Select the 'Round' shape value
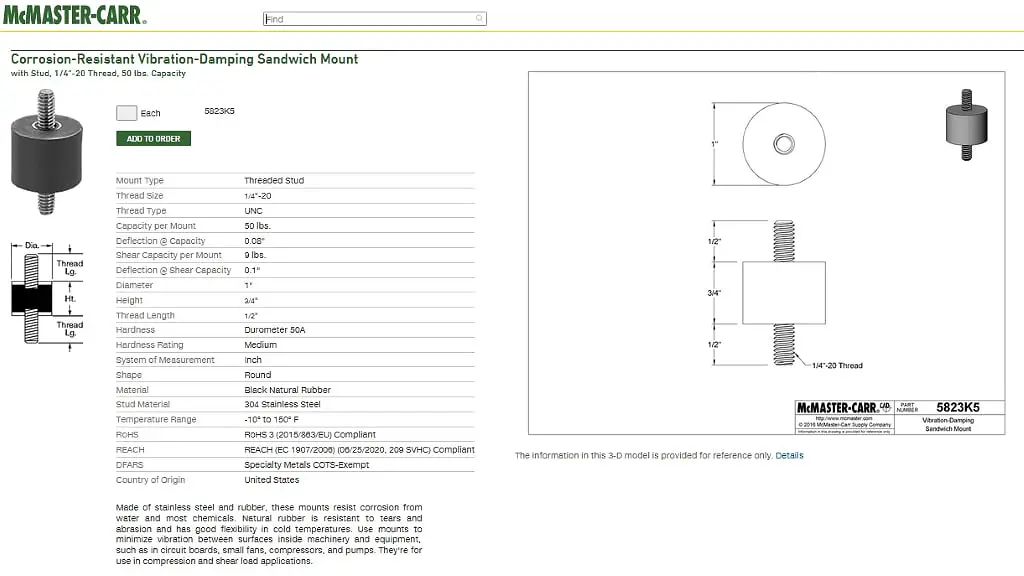The width and height of the screenshot is (1024, 576). [x=258, y=374]
